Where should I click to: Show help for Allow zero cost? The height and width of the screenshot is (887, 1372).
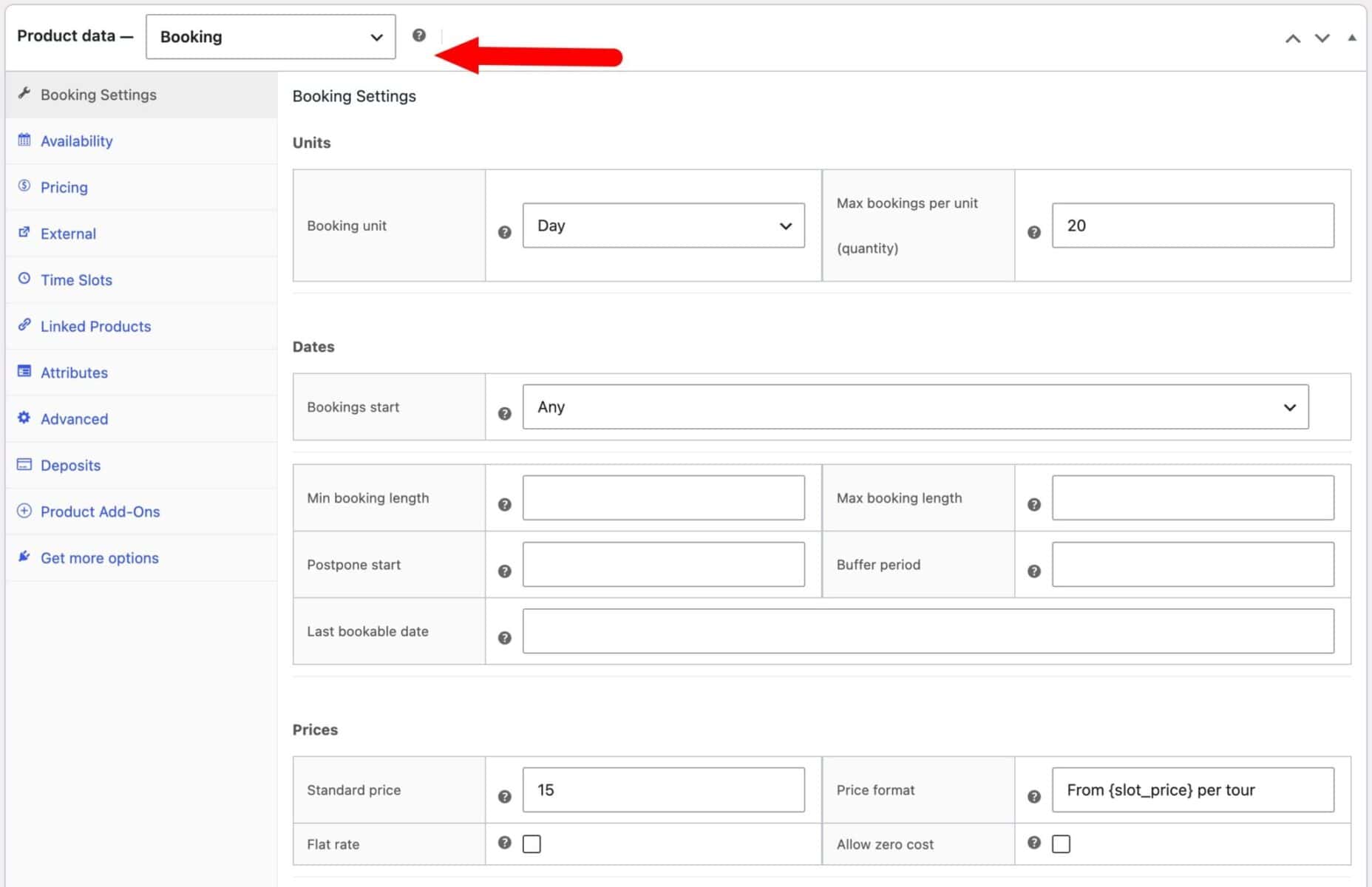click(1034, 843)
